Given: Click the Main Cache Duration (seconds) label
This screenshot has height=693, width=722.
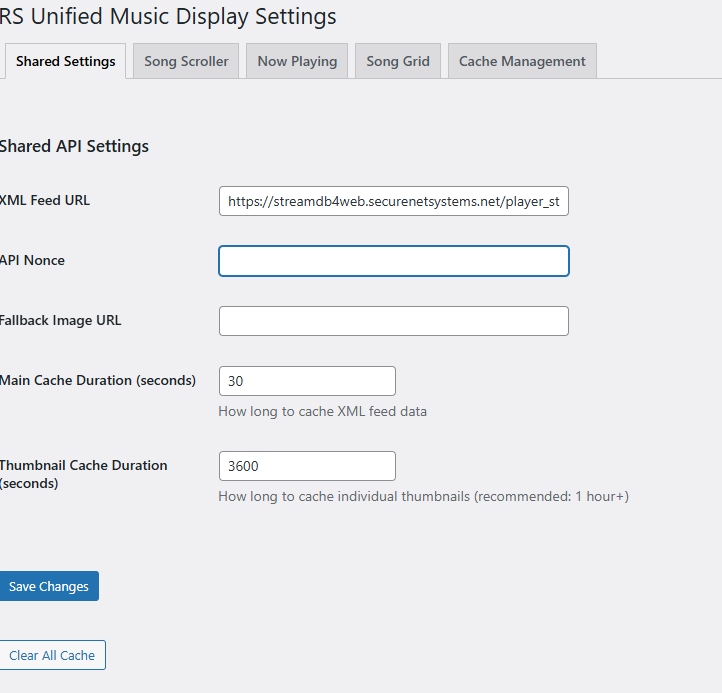Looking at the screenshot, I should (98, 380).
